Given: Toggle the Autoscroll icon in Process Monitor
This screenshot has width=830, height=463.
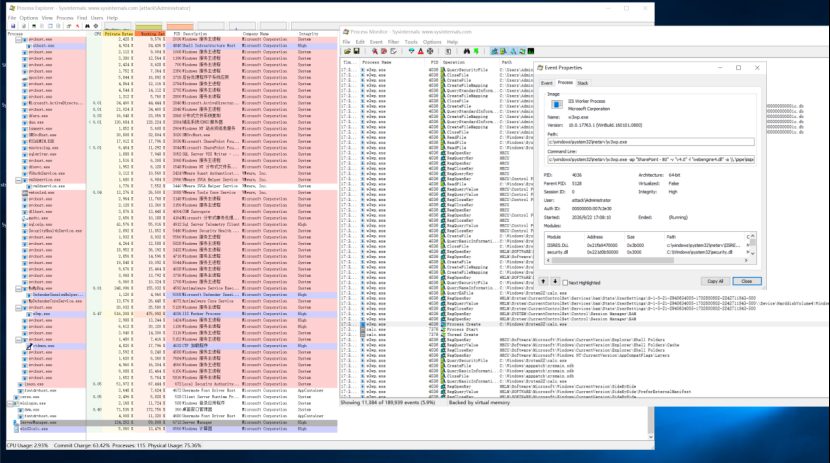Looking at the screenshot, I should [384, 51].
